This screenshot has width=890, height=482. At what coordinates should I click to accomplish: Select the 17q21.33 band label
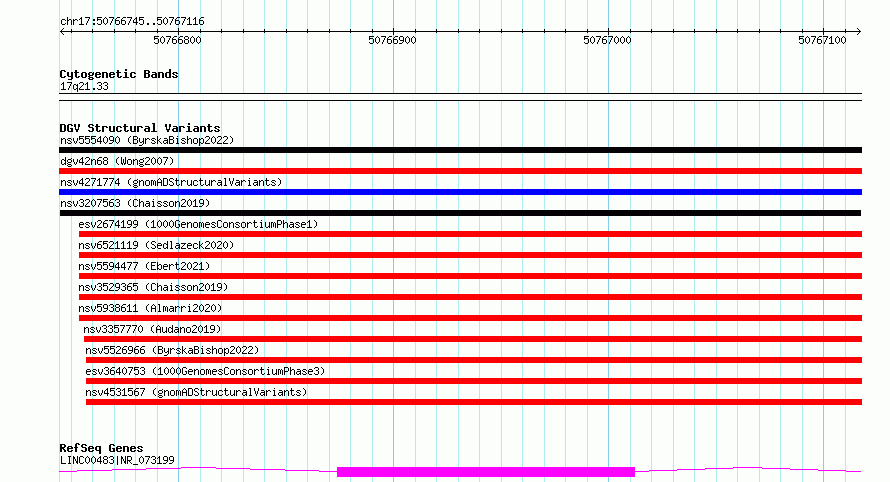84,87
